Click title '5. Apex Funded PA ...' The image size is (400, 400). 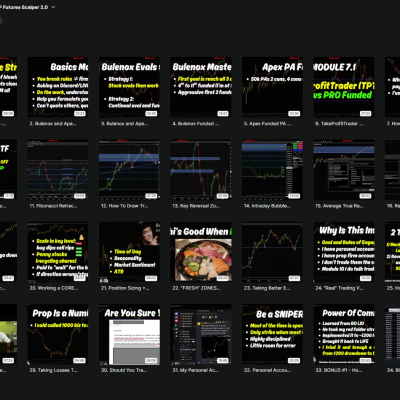(267, 124)
